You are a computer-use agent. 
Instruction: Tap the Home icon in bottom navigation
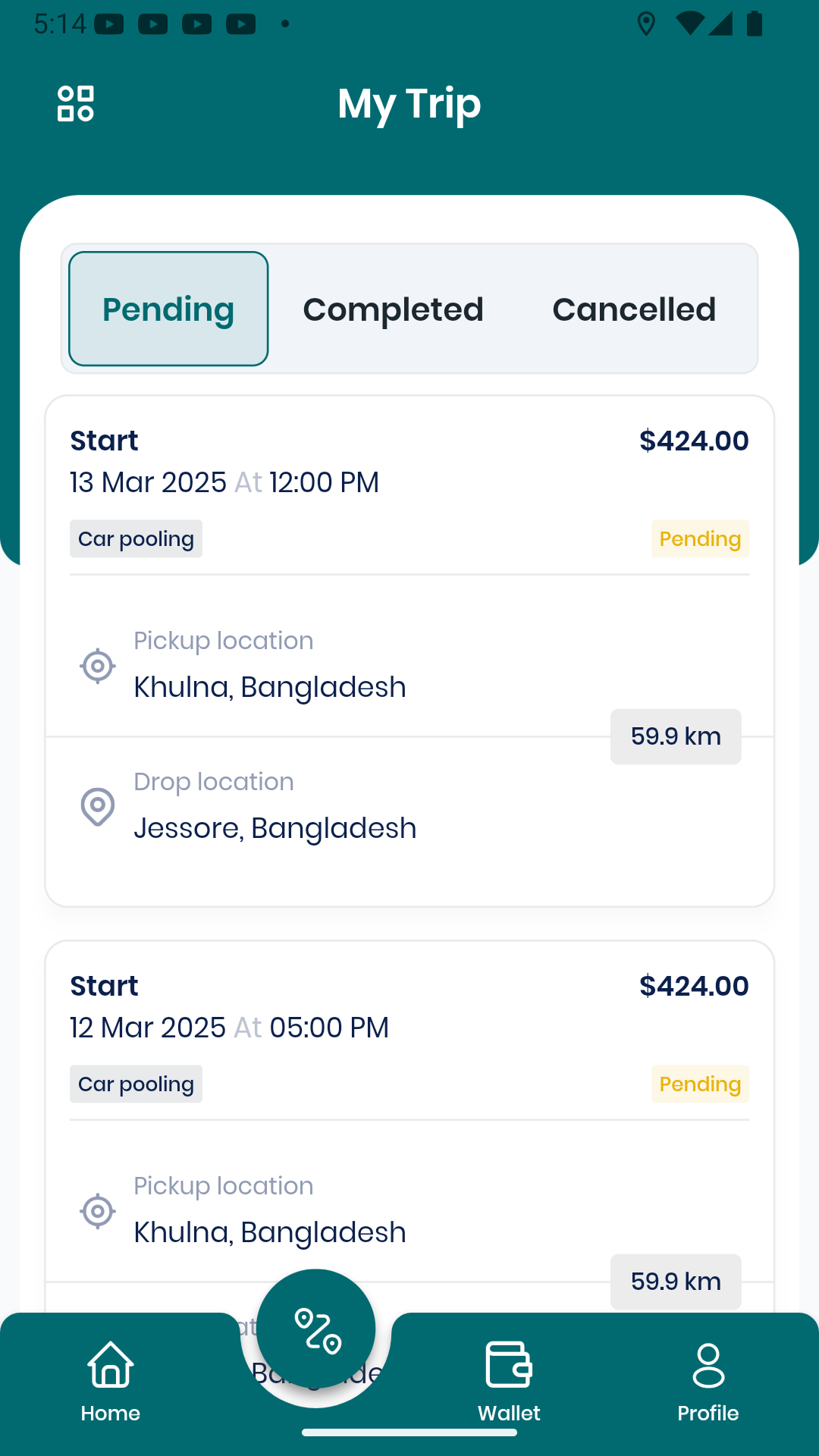coord(111,1364)
